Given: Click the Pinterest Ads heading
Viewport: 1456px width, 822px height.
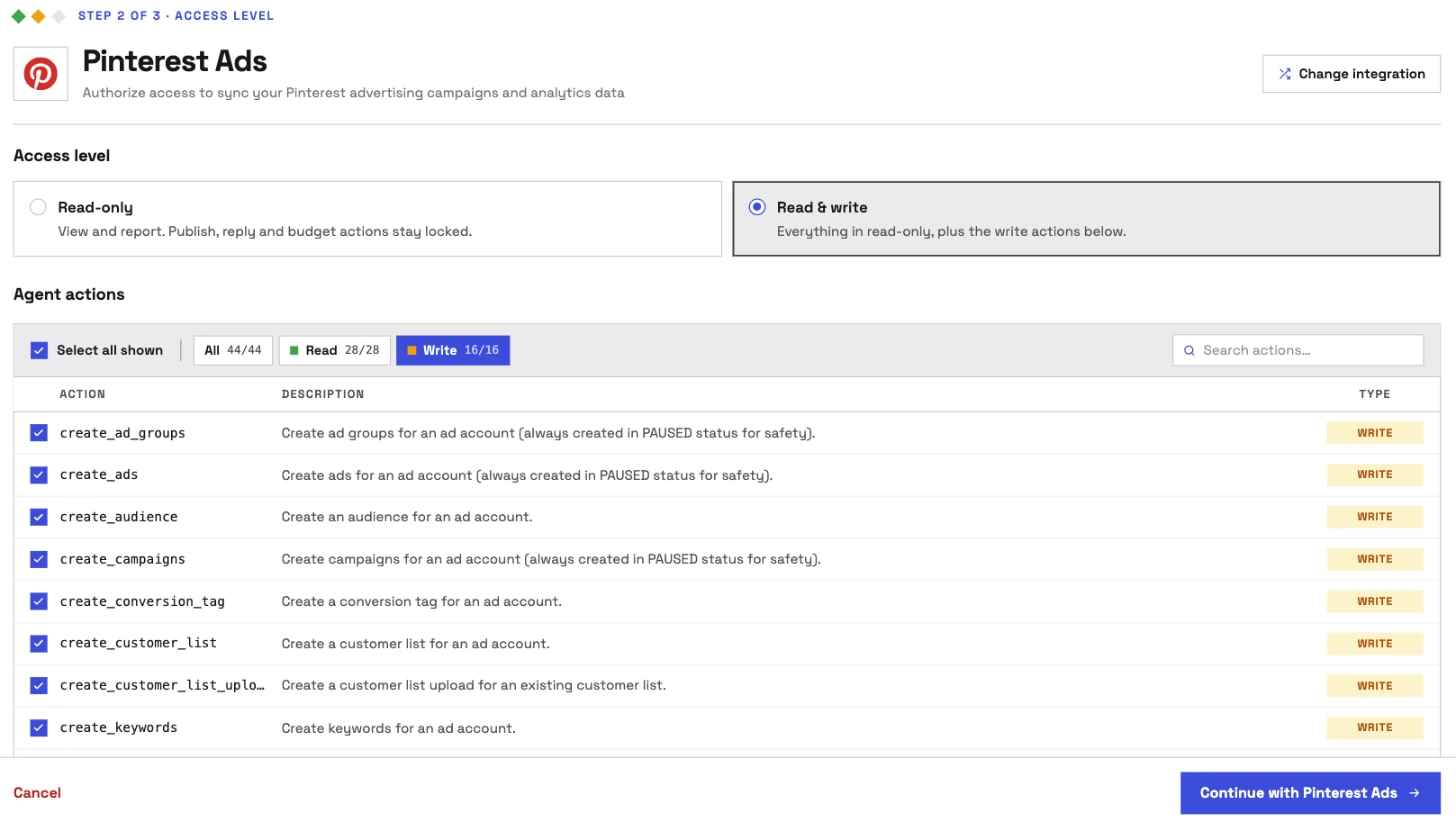Looking at the screenshot, I should [x=175, y=61].
